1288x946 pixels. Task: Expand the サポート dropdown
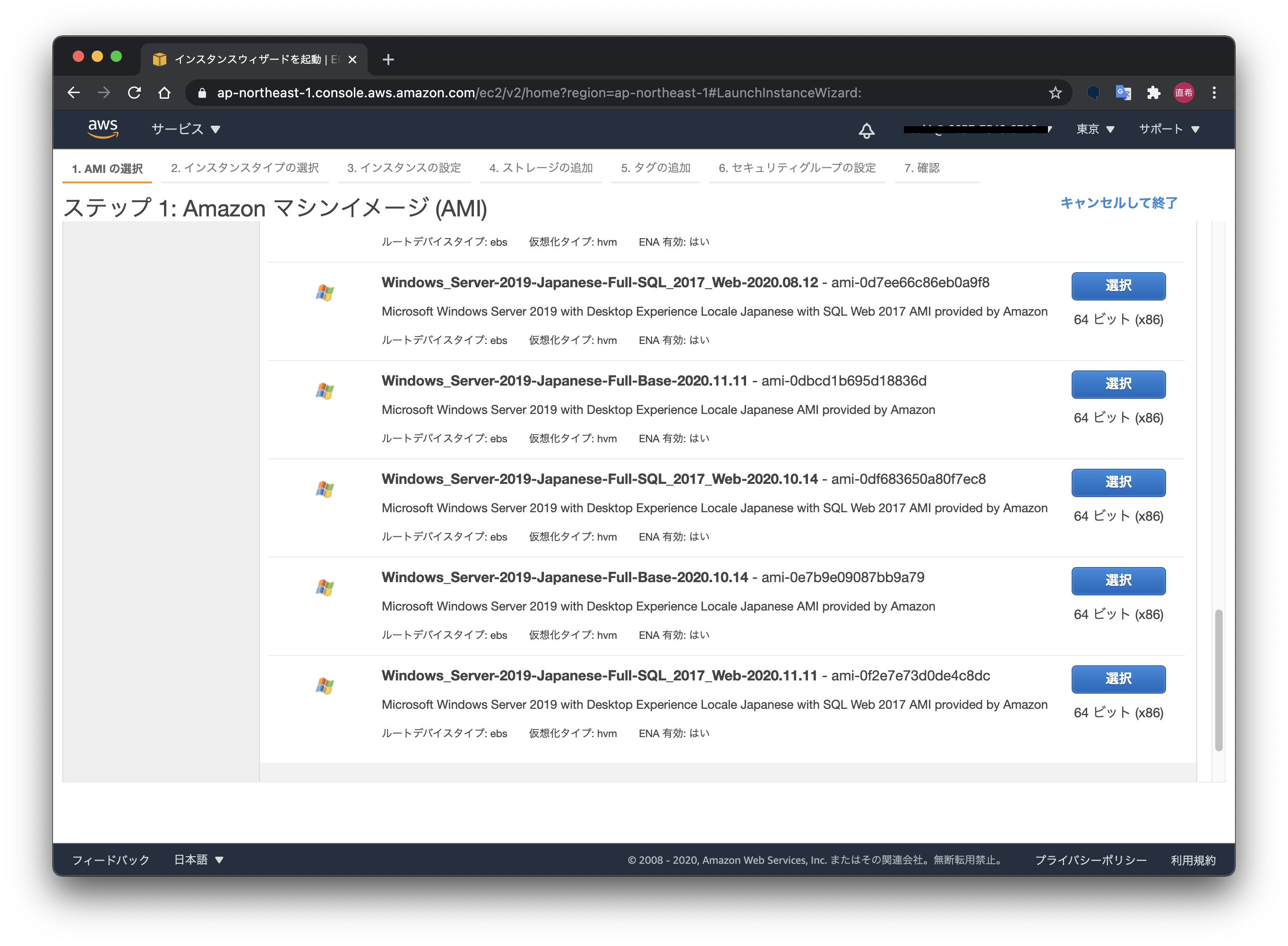[1168, 129]
